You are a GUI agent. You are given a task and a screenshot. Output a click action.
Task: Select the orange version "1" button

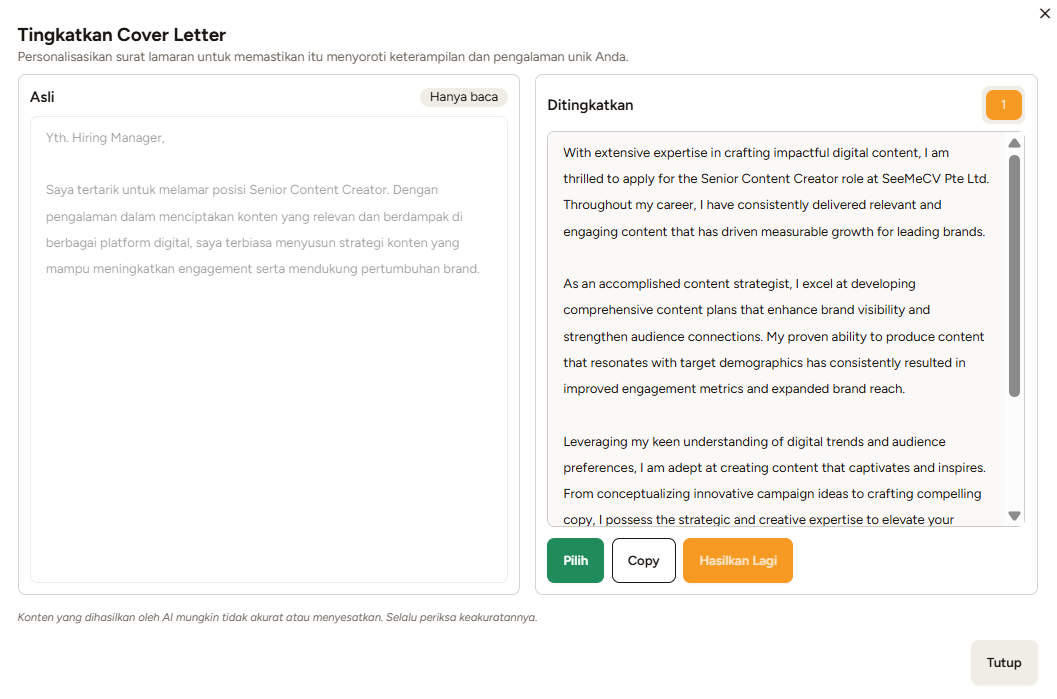coord(1003,105)
